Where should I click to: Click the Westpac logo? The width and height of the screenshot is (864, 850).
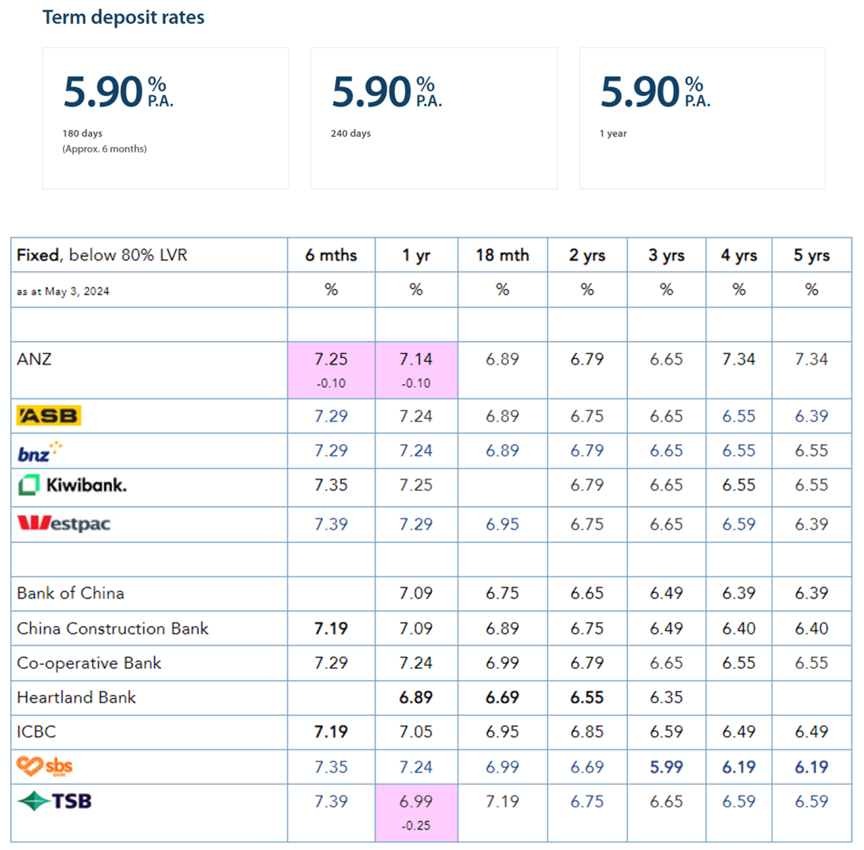point(64,523)
